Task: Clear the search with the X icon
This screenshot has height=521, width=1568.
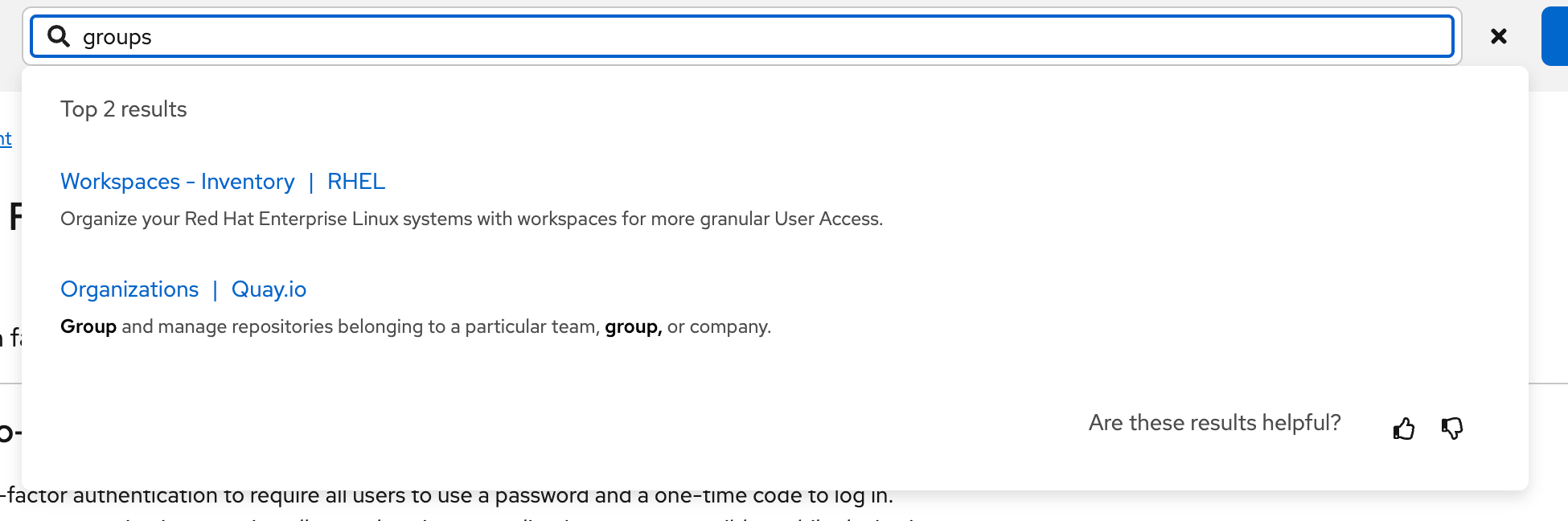Action: click(1498, 36)
